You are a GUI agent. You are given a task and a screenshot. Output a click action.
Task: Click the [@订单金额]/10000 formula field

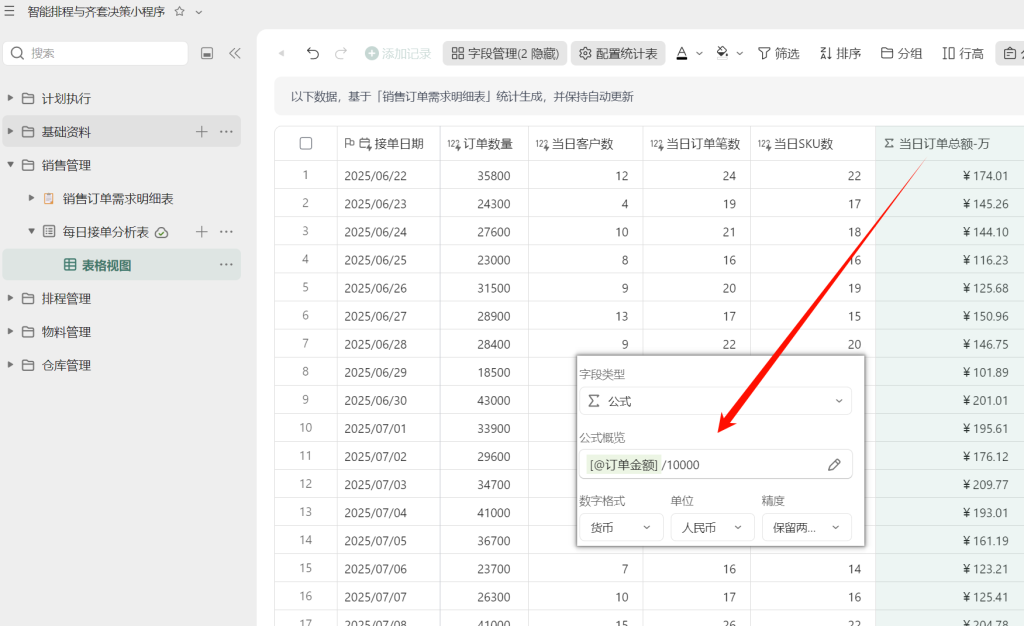click(716, 465)
